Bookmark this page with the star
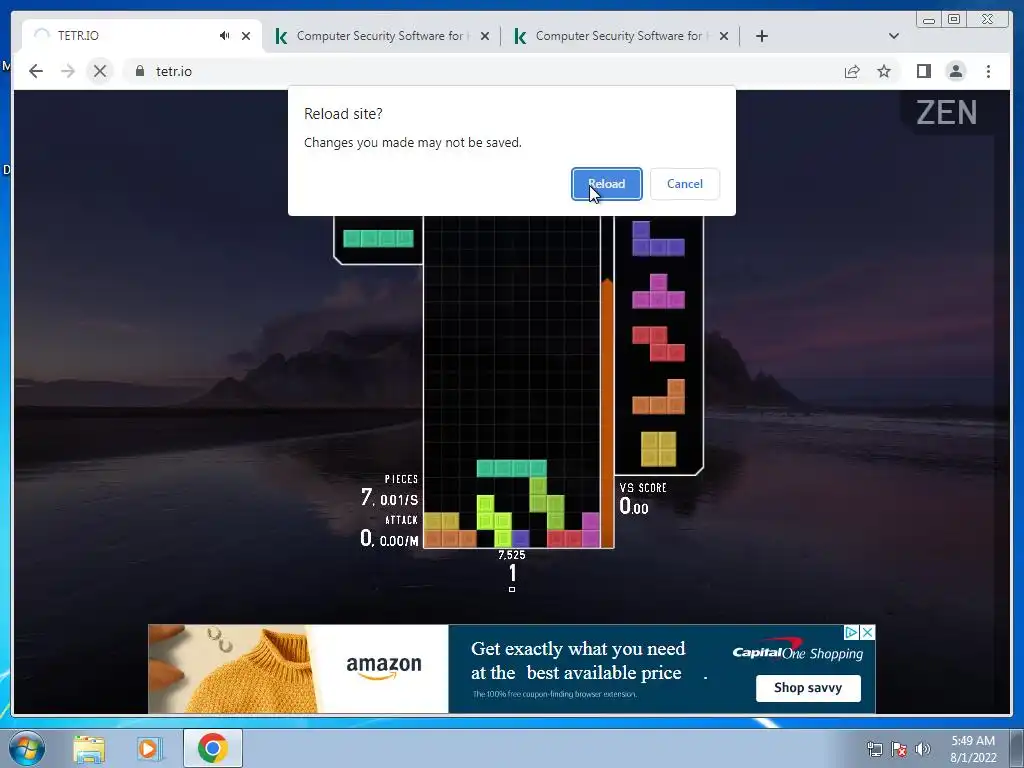This screenshot has height=768, width=1024. (884, 71)
